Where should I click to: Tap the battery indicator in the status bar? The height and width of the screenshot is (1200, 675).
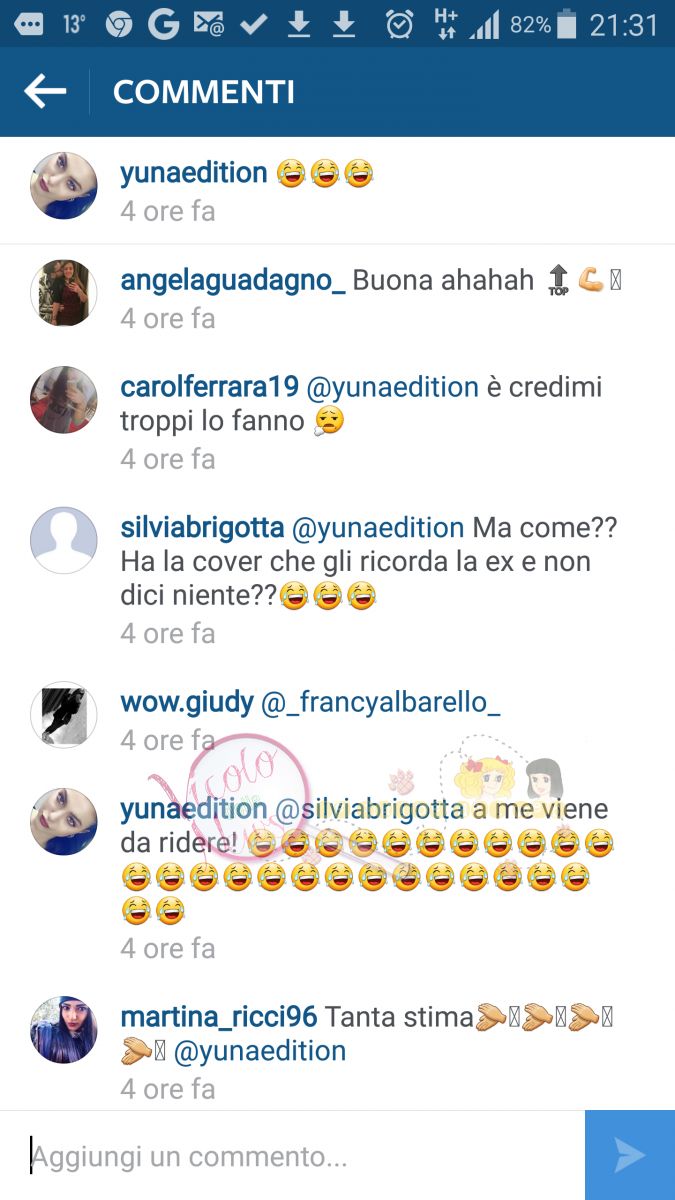coord(567,24)
